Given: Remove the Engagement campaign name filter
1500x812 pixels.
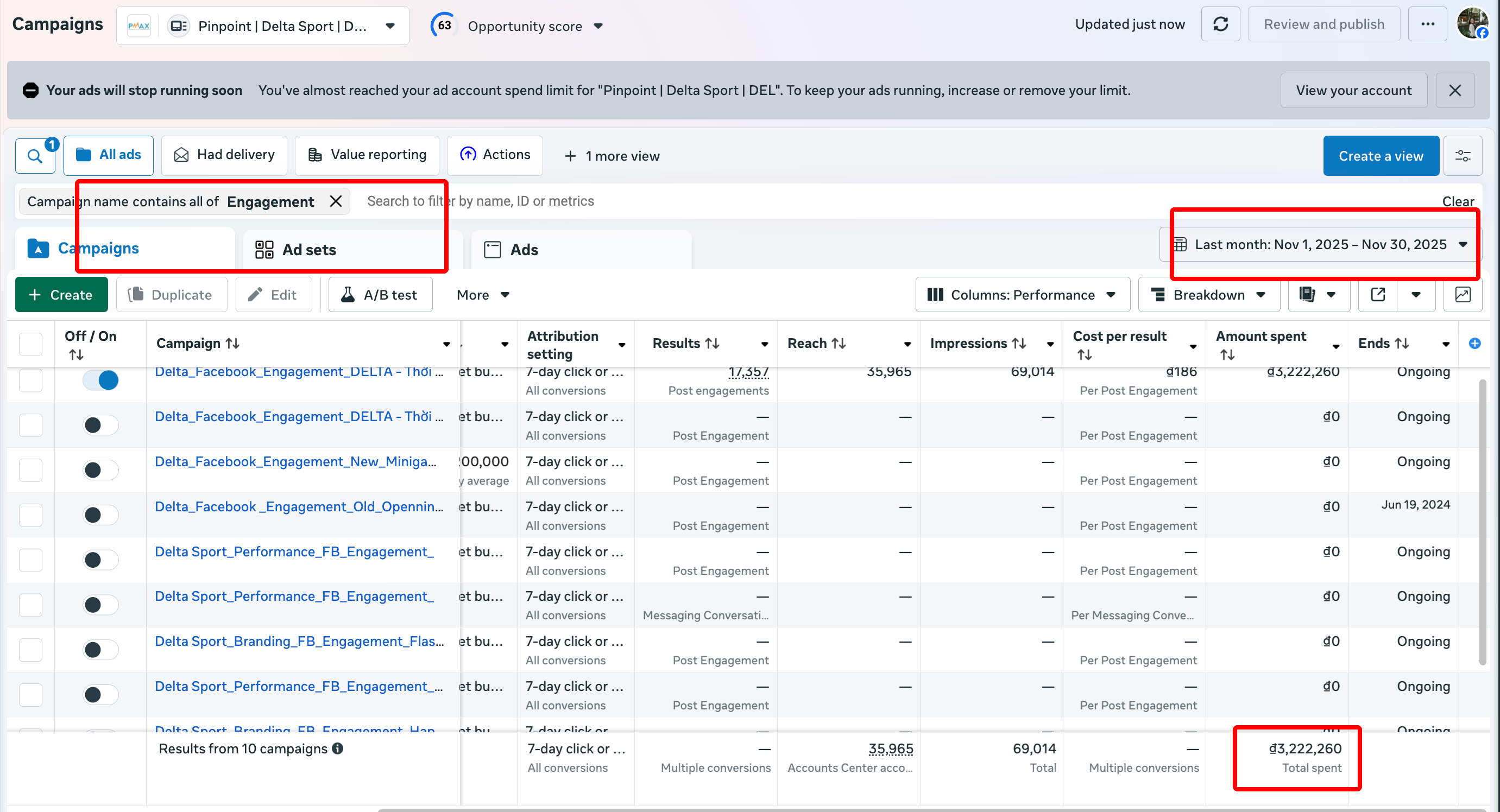Looking at the screenshot, I should [336, 201].
